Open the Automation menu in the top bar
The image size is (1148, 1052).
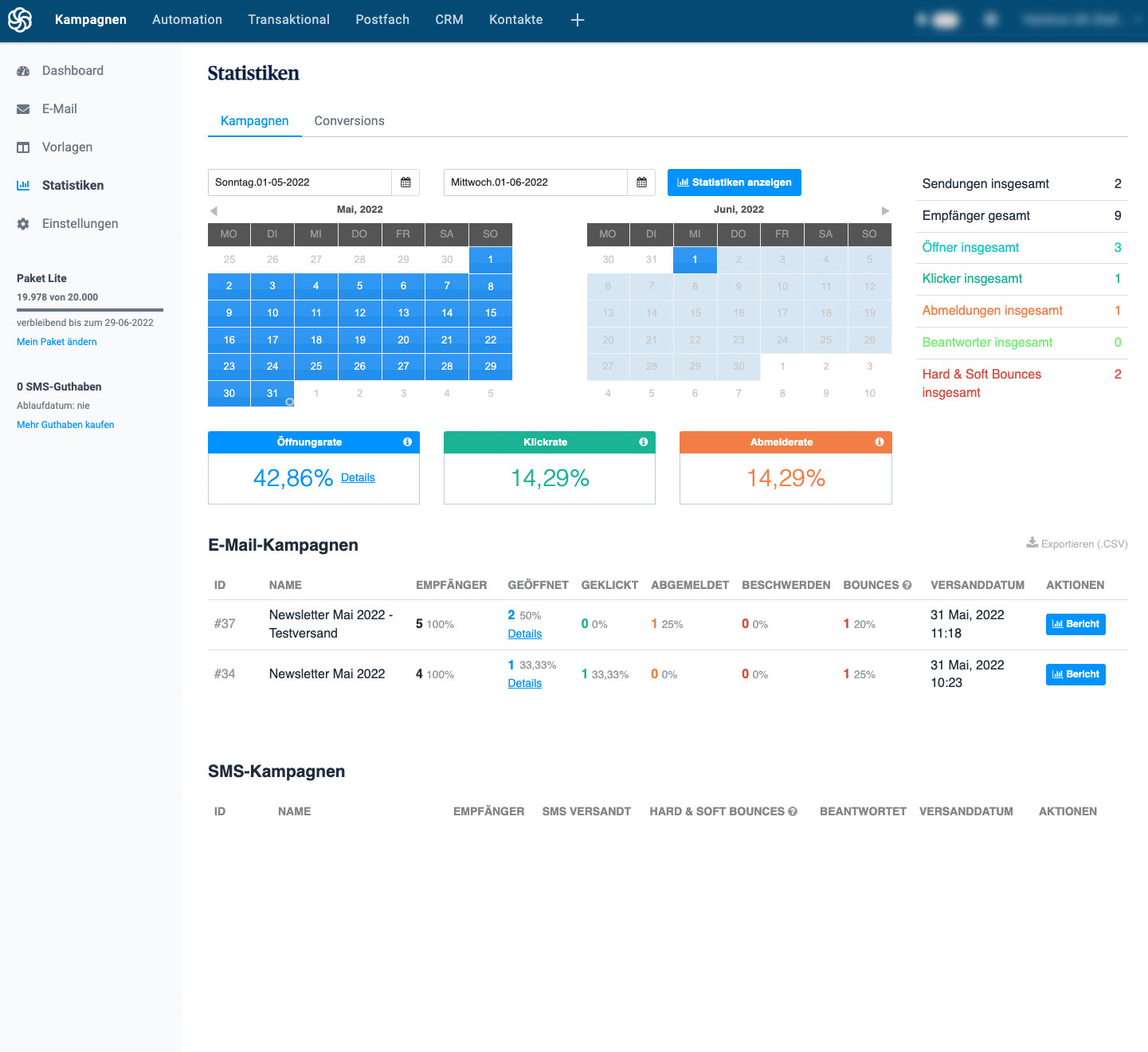point(186,19)
